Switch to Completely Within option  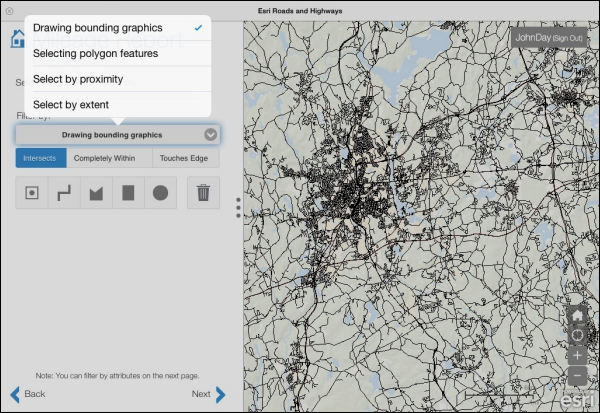tap(109, 158)
